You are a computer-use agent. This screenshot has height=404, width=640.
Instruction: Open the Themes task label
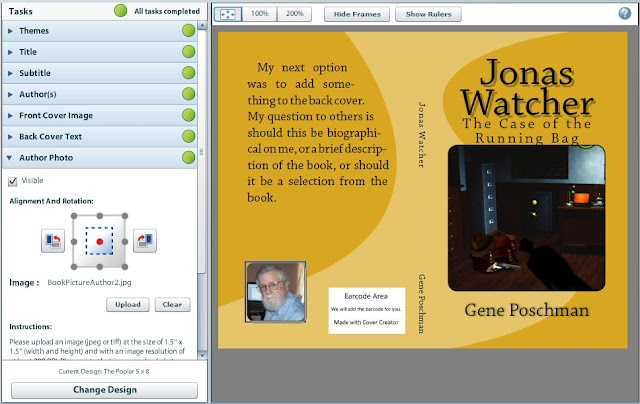[34, 31]
